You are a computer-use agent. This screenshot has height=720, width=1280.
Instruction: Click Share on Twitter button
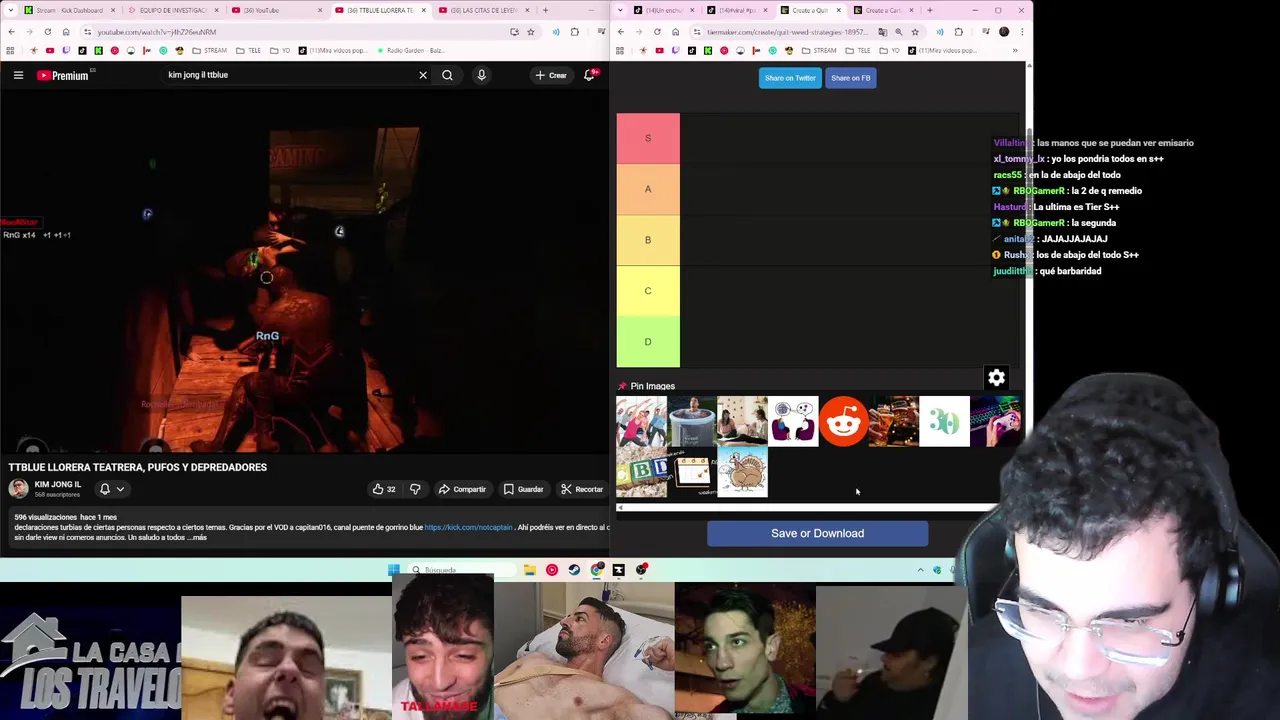(x=790, y=78)
